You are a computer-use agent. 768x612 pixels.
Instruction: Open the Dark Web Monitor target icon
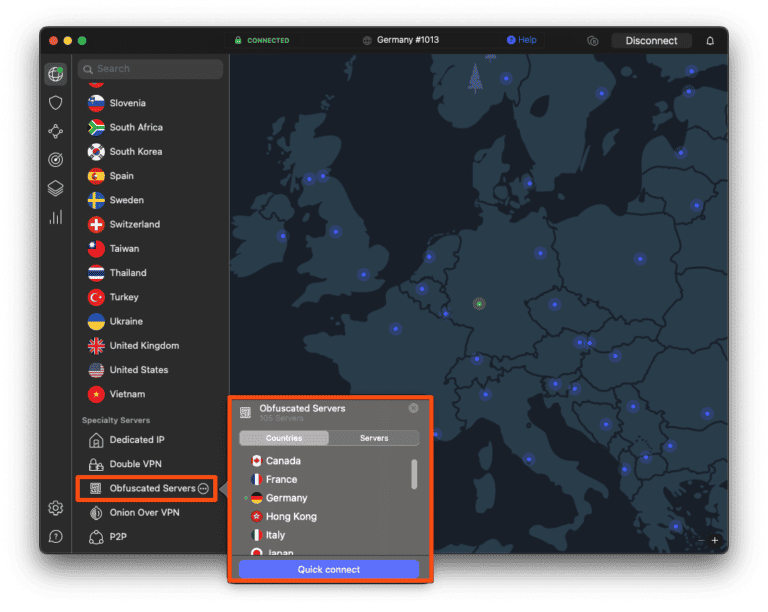pyautogui.click(x=56, y=160)
